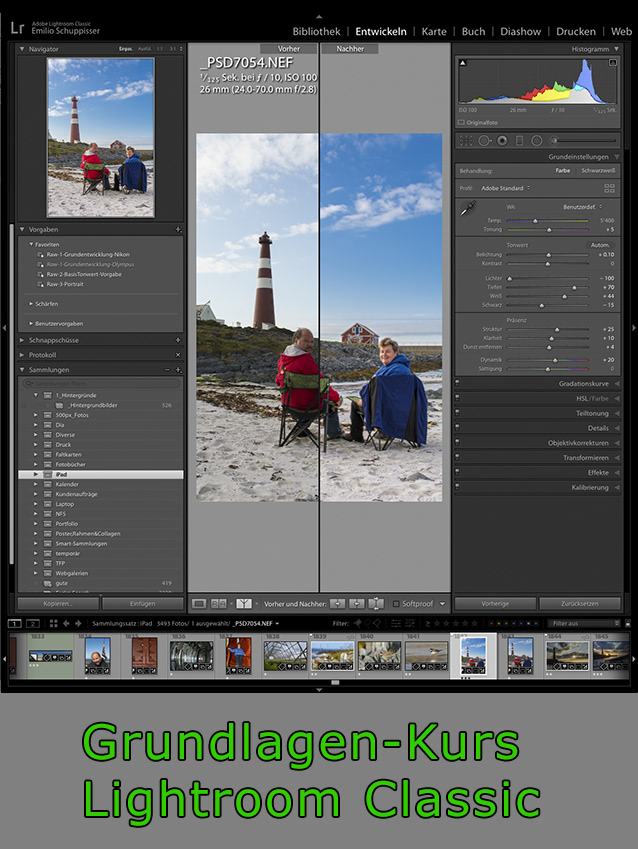
Task: Collapse the Histogramm panel
Action: coord(616,49)
